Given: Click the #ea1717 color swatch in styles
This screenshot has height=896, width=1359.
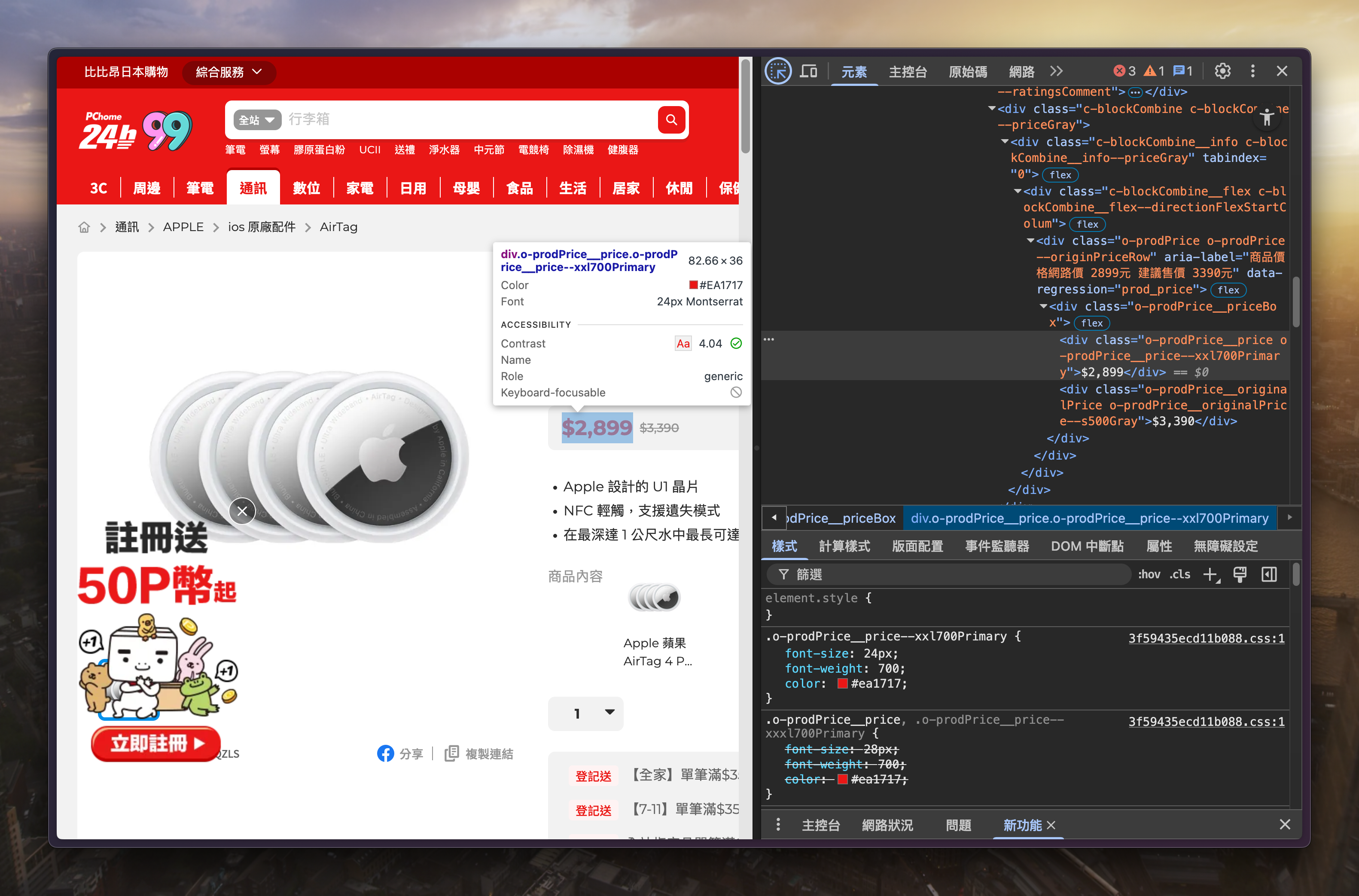Looking at the screenshot, I should pyautogui.click(x=842, y=684).
